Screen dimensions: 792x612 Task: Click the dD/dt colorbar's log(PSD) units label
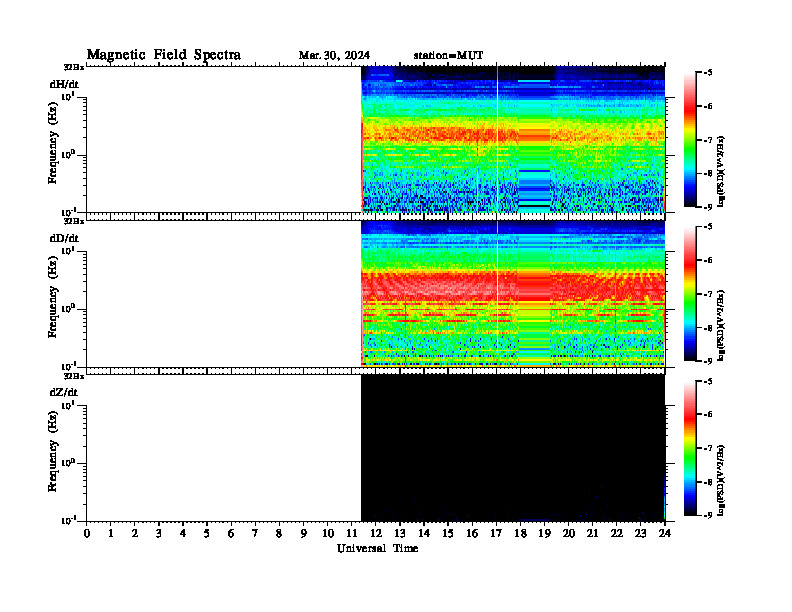(x=721, y=325)
